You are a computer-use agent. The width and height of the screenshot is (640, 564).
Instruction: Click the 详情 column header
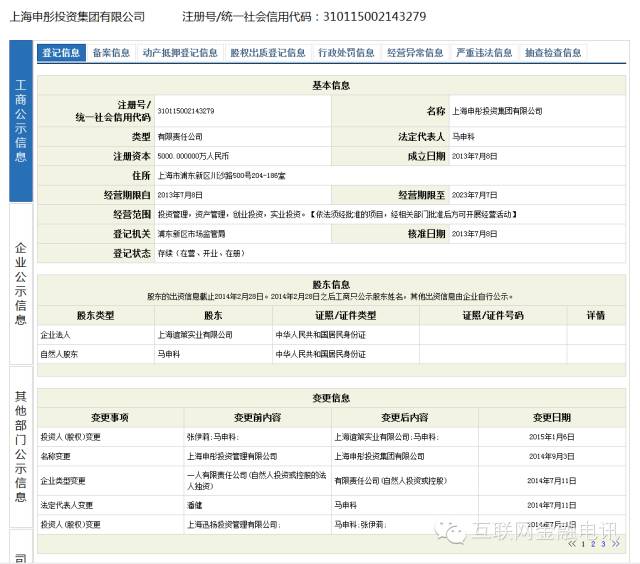tap(596, 315)
